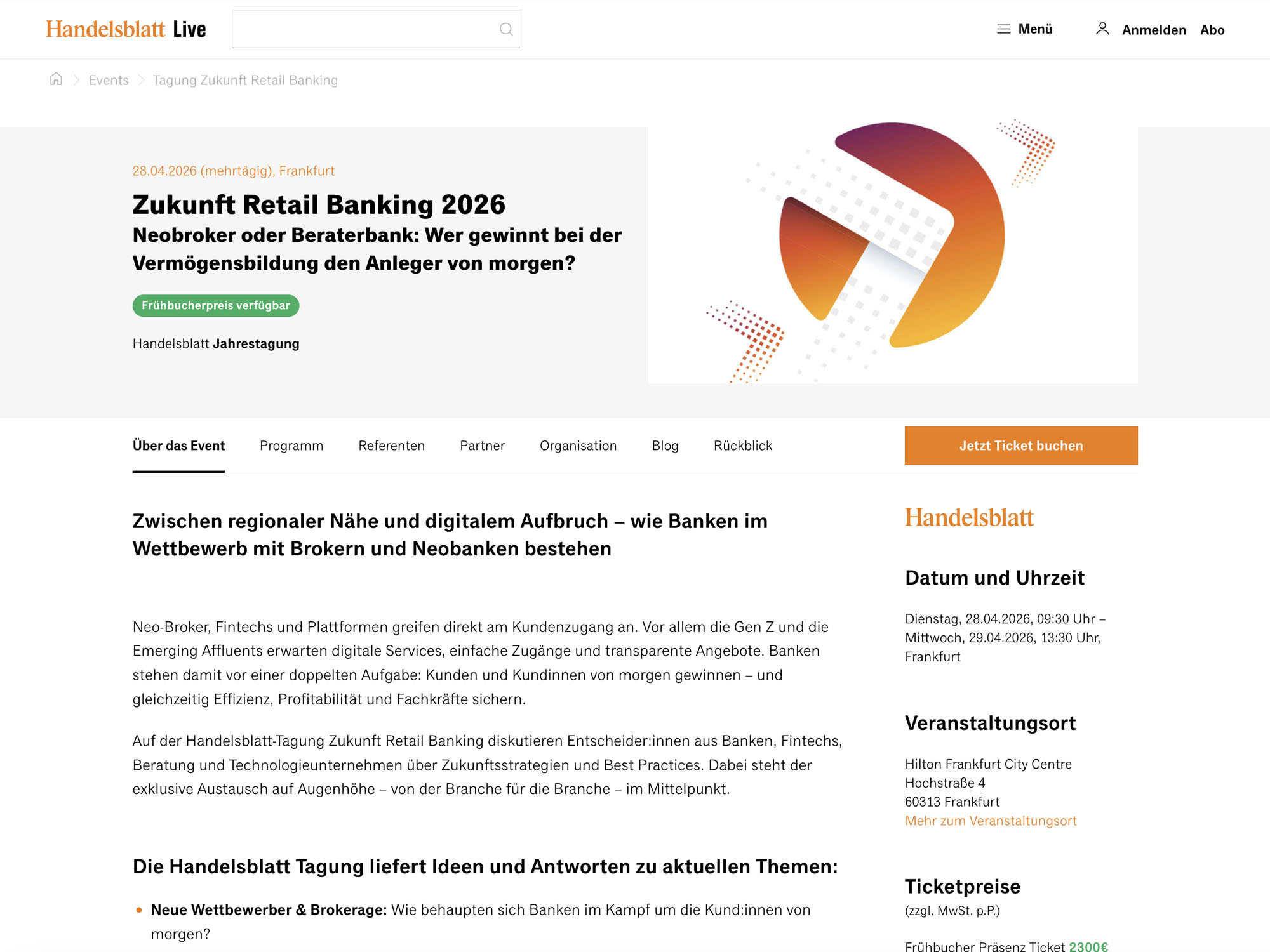
Task: Click the Anmelden user profile icon
Action: (1103, 28)
